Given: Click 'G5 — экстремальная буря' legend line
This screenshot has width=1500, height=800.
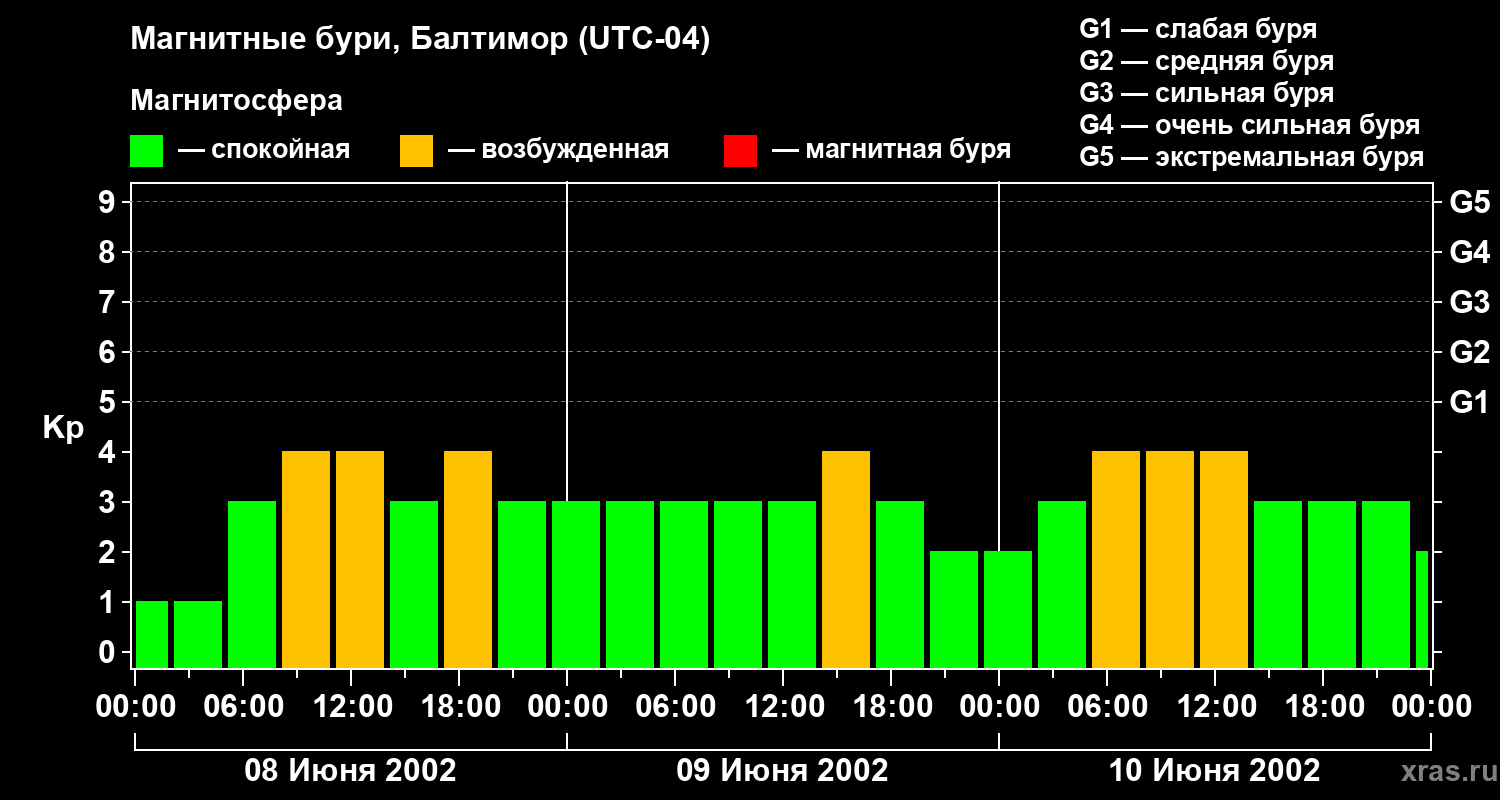Looking at the screenshot, I should click(1251, 157).
